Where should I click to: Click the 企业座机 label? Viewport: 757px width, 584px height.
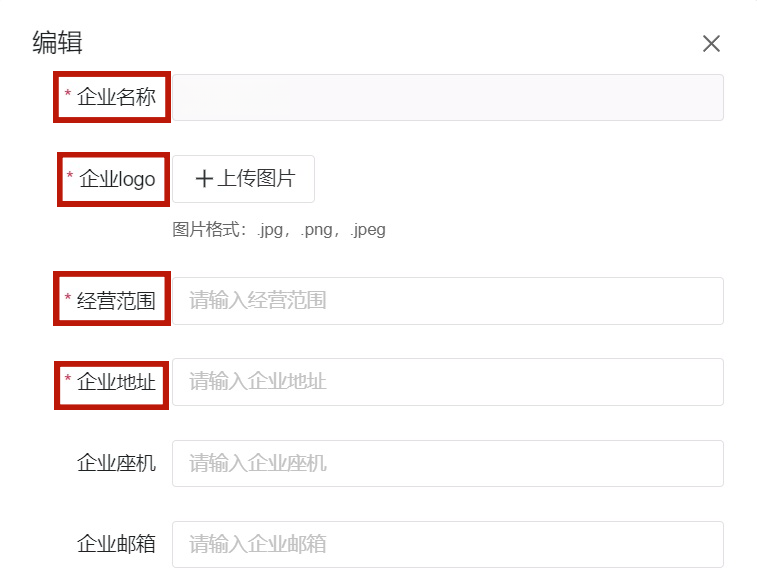pyautogui.click(x=116, y=464)
